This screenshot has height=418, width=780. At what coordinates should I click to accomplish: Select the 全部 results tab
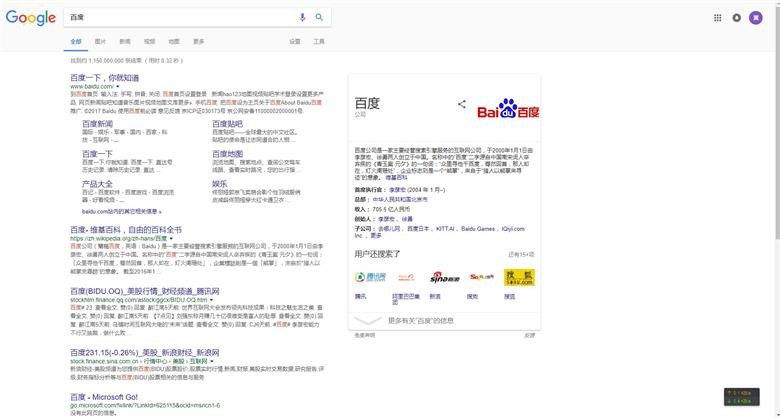click(x=76, y=42)
